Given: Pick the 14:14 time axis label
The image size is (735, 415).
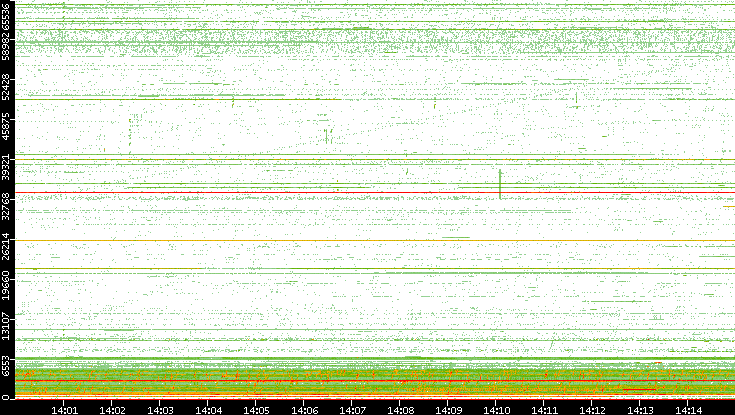Looking at the screenshot, I should pyautogui.click(x=688, y=411).
